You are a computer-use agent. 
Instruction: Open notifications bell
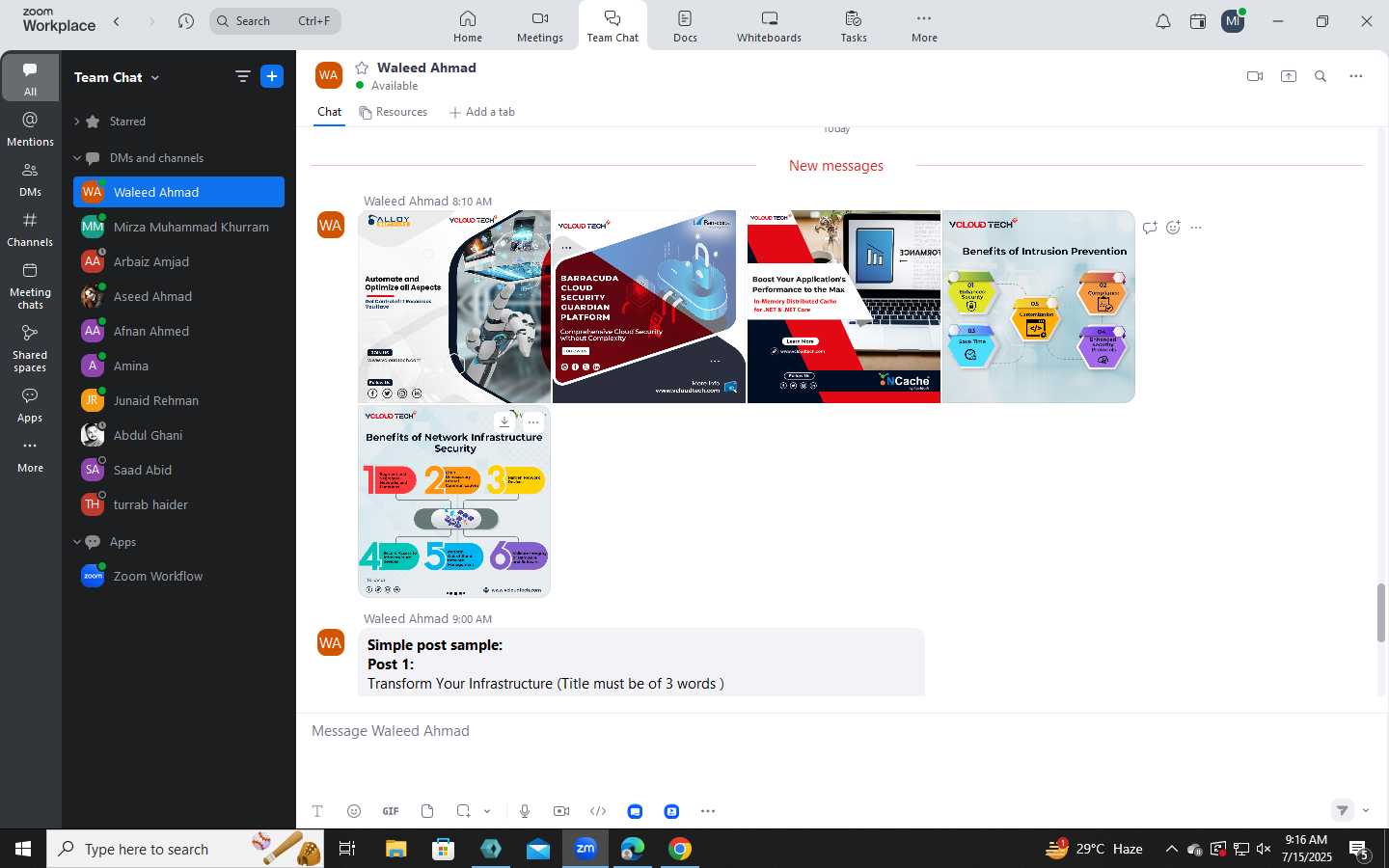(1163, 21)
